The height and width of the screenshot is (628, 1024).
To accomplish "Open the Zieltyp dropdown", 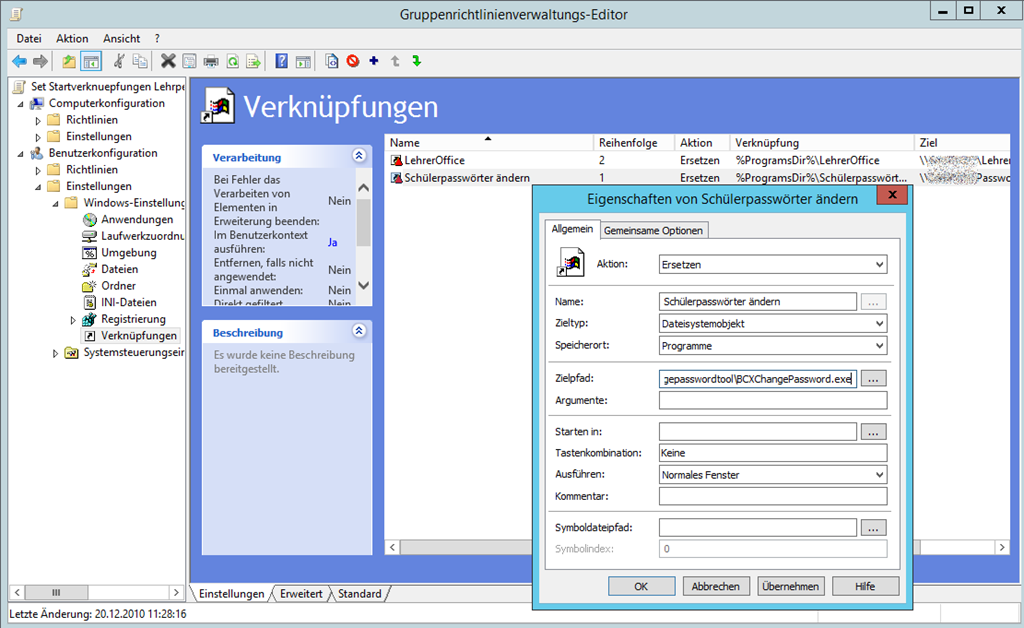I will pos(772,324).
